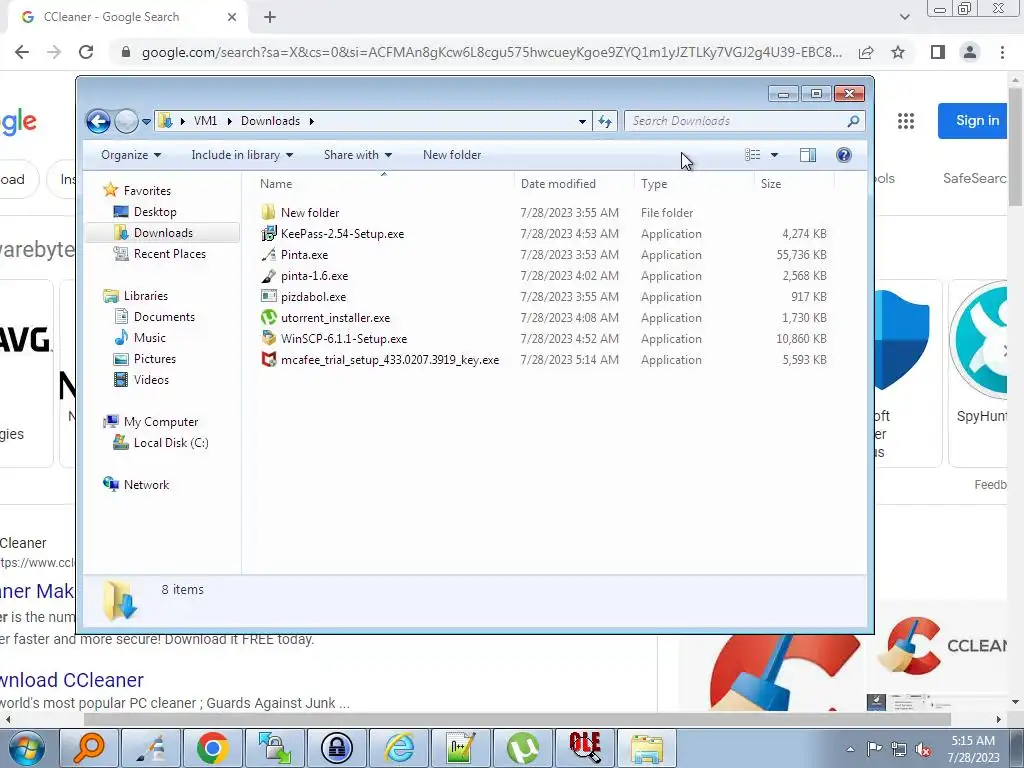
Task: Click the Chrome share page icon
Action: [866, 52]
